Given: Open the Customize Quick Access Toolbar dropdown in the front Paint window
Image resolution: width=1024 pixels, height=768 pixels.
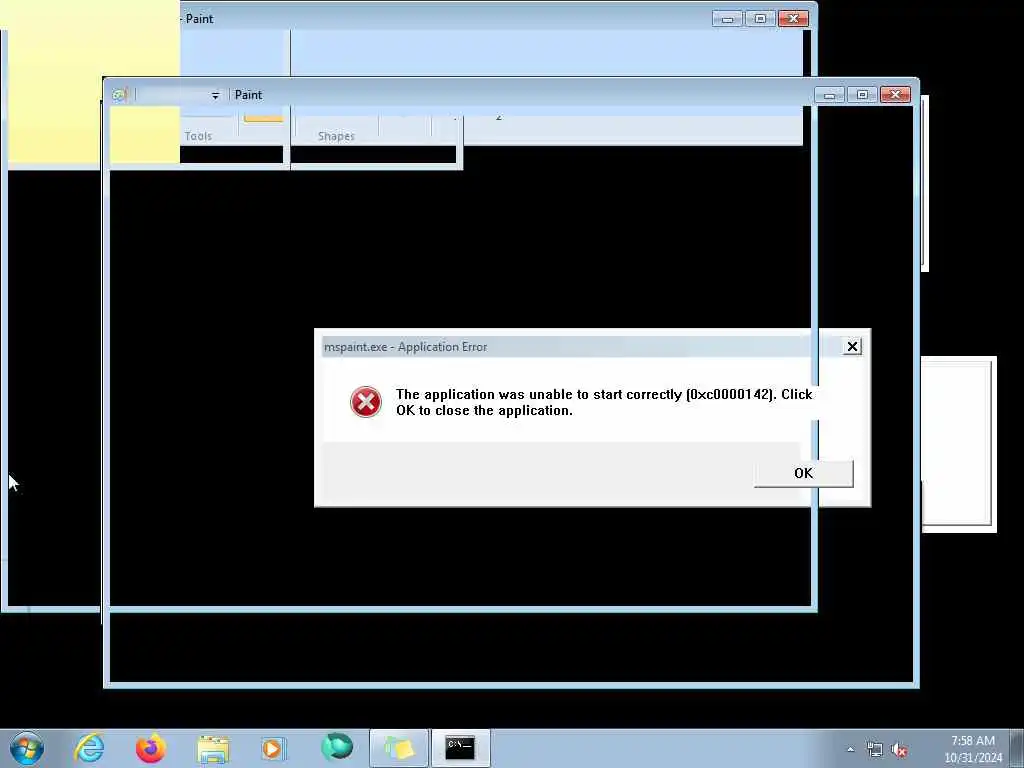Looking at the screenshot, I should tap(215, 95).
